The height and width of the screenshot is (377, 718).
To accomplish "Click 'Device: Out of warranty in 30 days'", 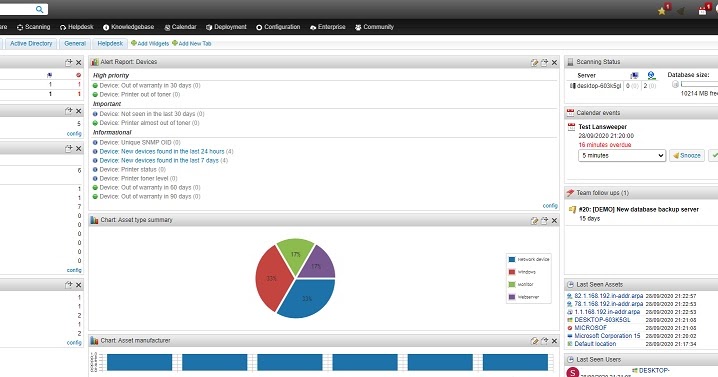I will pyautogui.click(x=145, y=85).
